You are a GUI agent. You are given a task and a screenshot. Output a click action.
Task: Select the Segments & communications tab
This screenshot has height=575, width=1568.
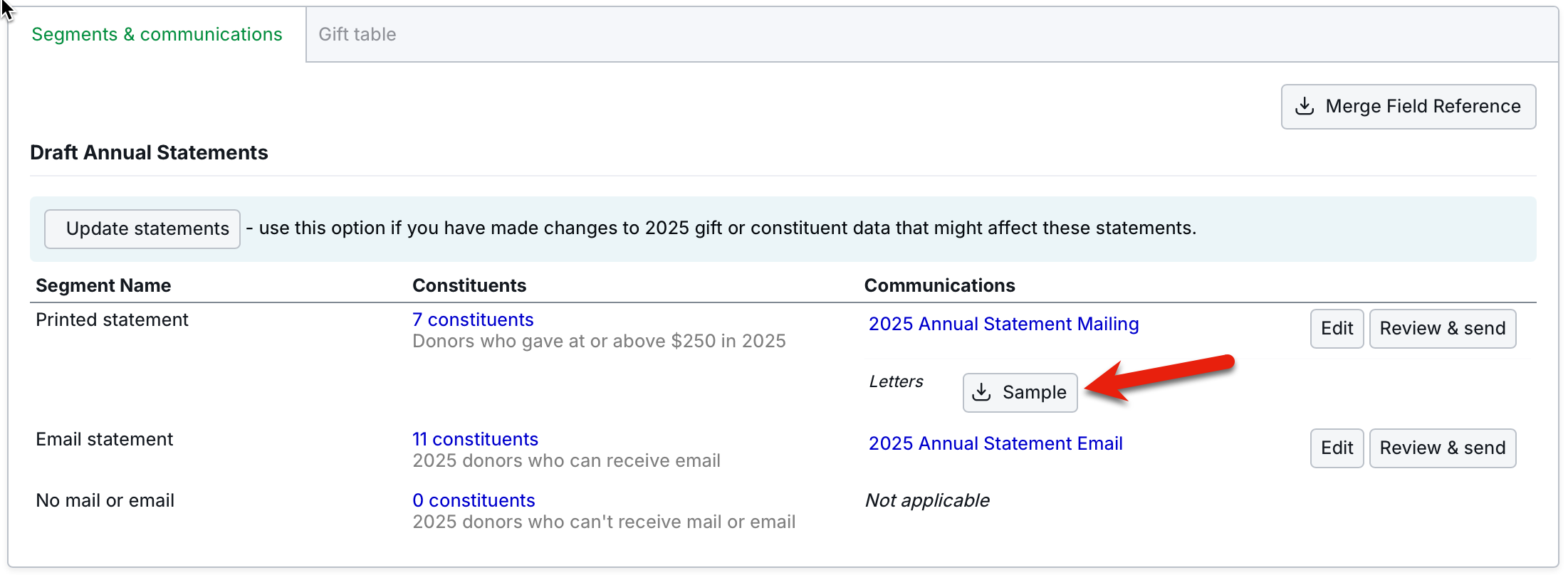click(x=157, y=34)
